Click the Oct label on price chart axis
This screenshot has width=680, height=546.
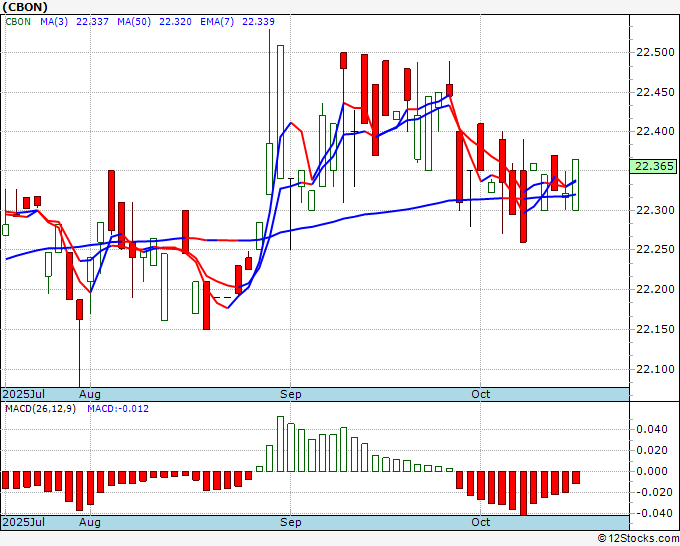pos(481,394)
